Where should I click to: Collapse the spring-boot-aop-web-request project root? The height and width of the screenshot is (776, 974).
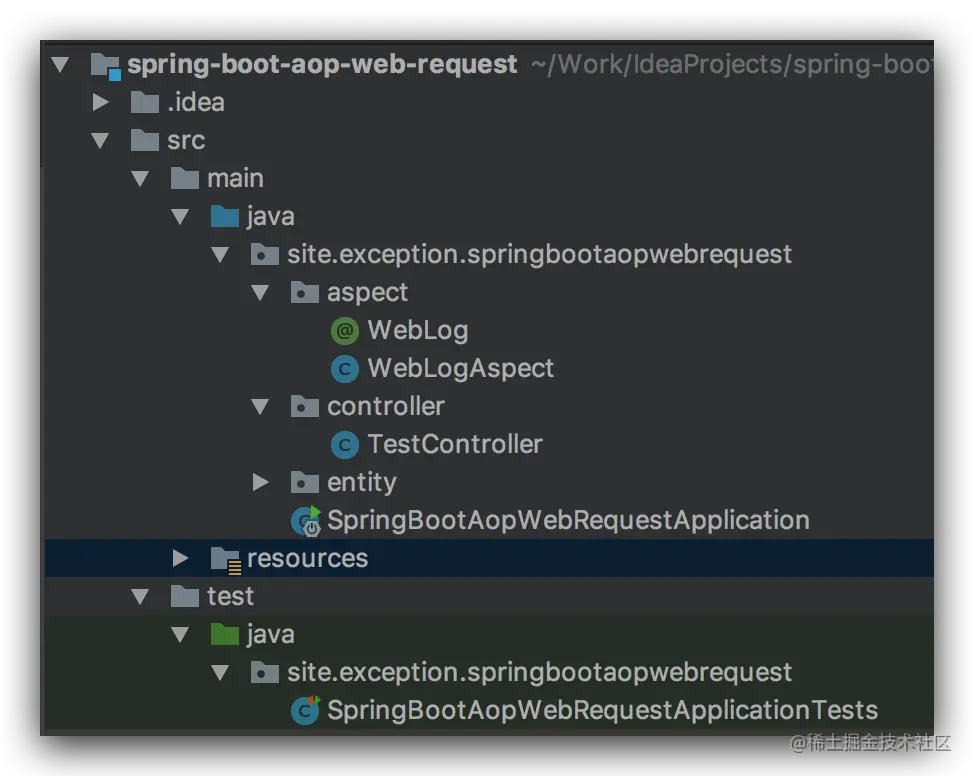(60, 65)
